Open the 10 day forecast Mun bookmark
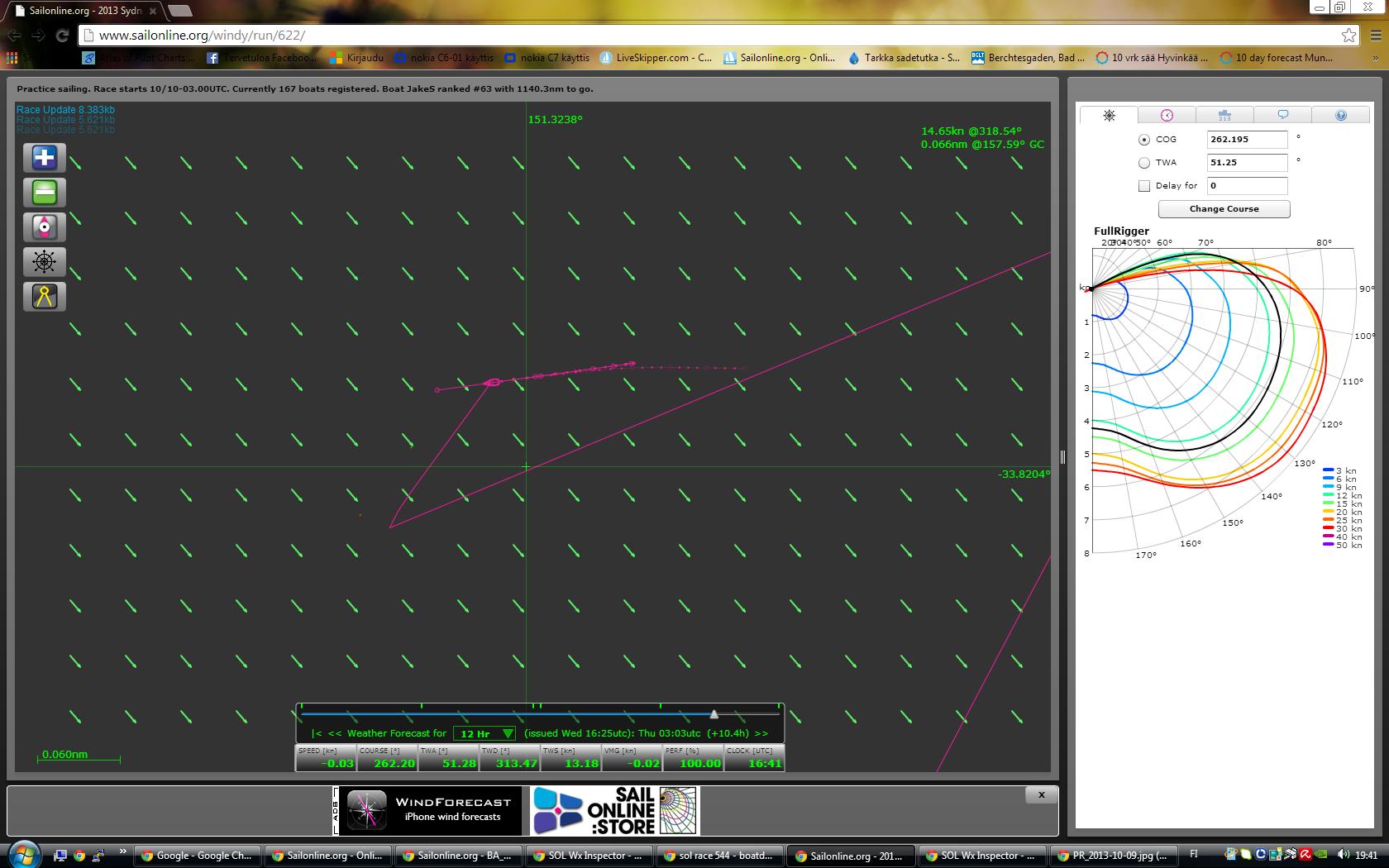Image resolution: width=1389 pixels, height=868 pixels. click(x=1277, y=58)
